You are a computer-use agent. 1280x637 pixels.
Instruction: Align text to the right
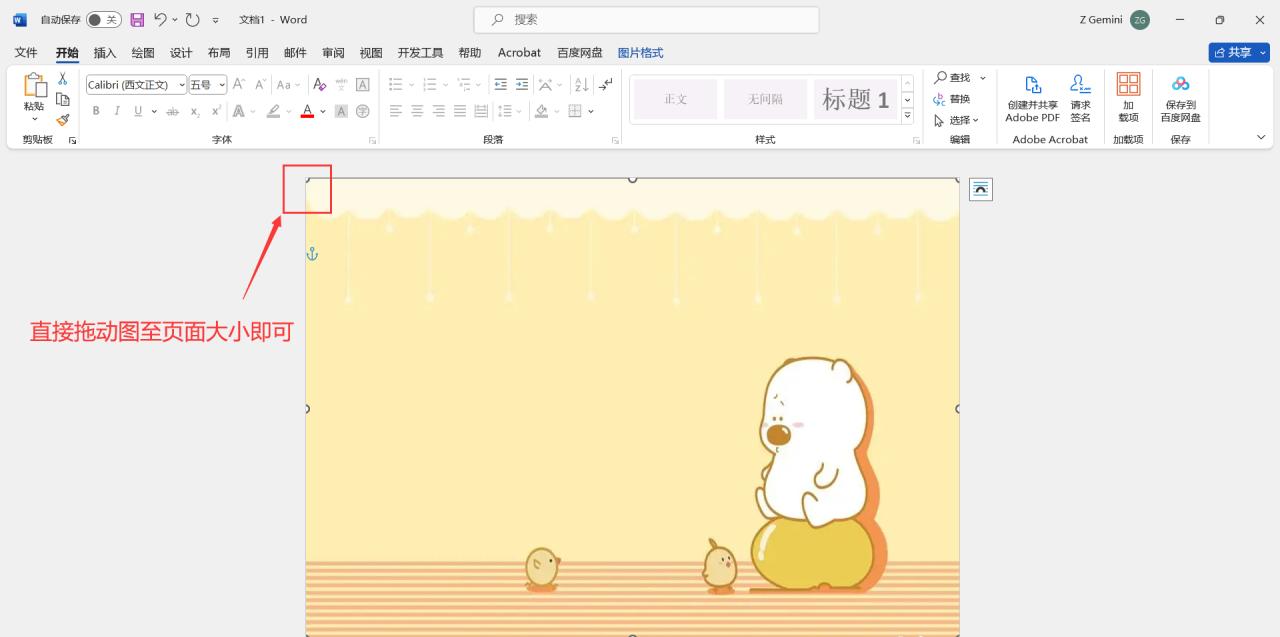[438, 111]
